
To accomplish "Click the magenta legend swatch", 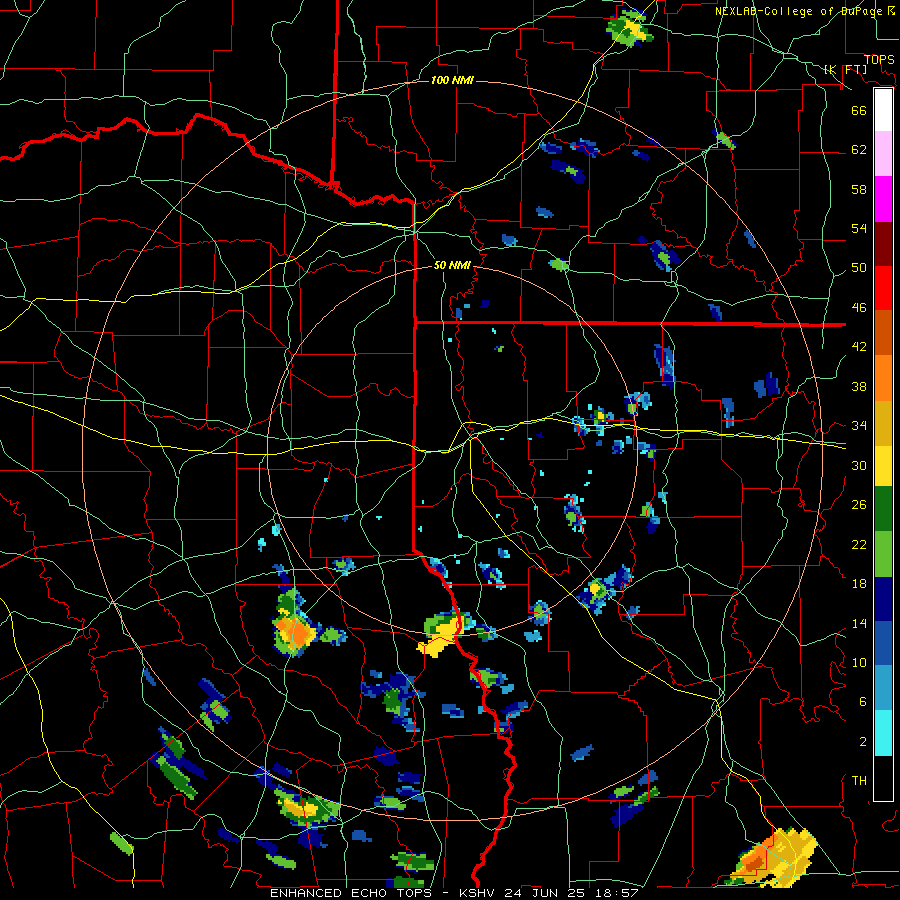I will [883, 199].
